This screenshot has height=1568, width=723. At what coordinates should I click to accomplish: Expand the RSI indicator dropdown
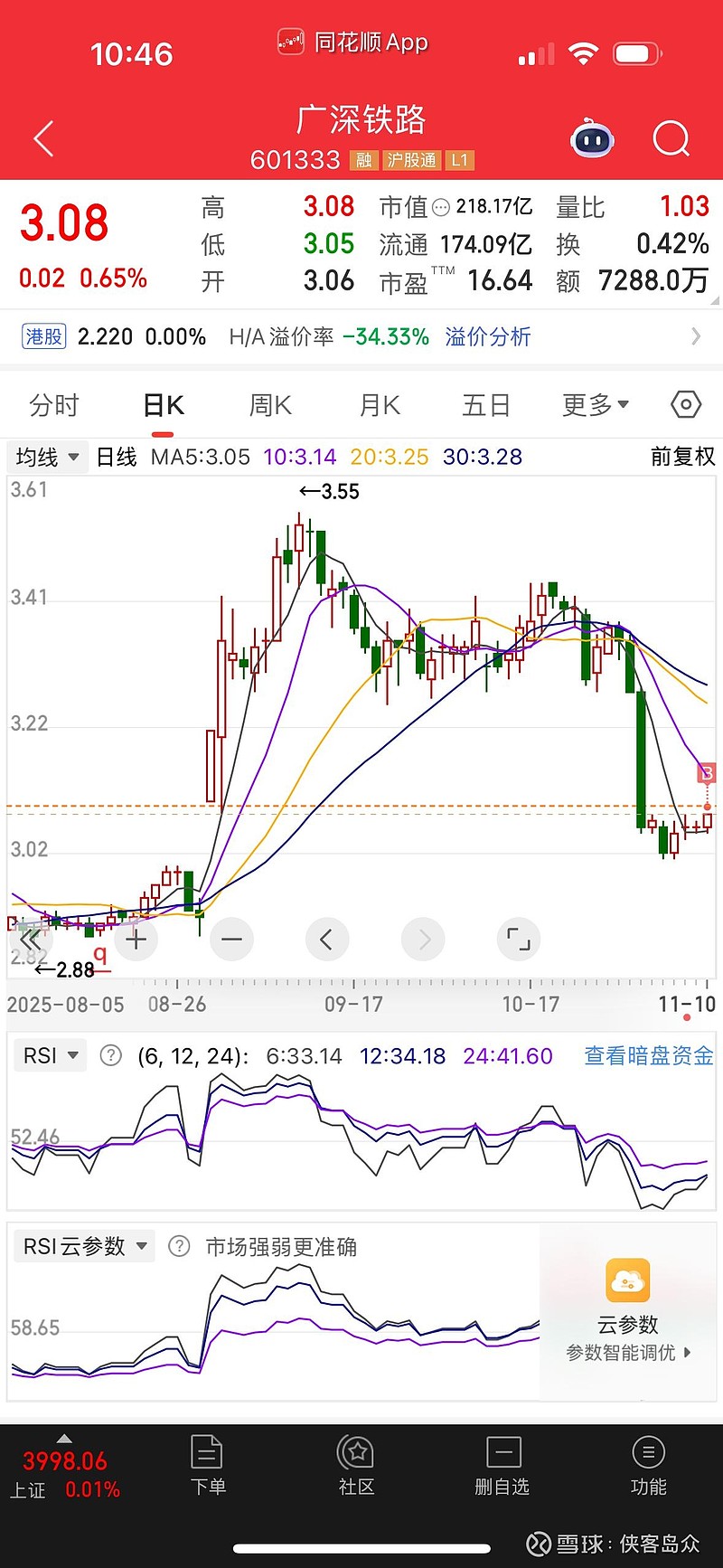[51, 1055]
